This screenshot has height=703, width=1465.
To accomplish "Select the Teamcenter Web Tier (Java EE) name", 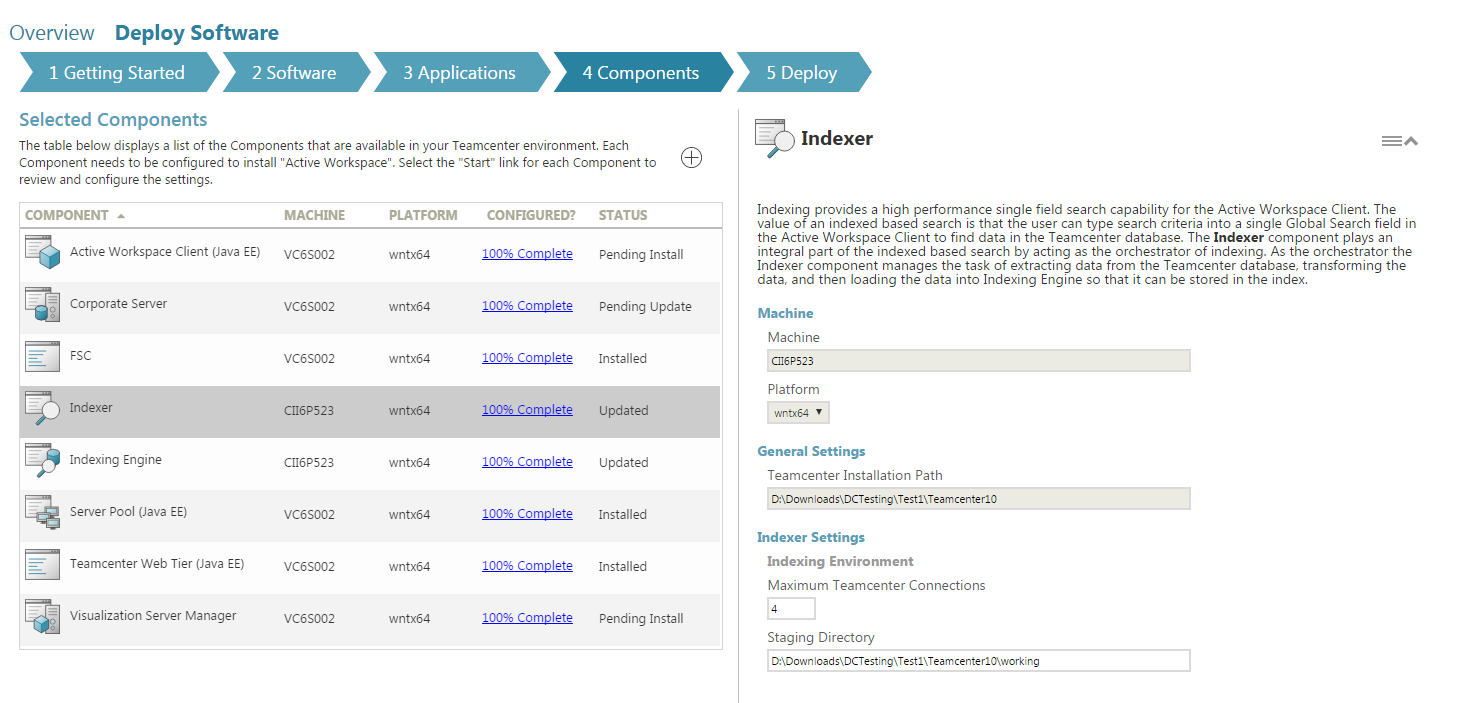I will pos(157,564).
